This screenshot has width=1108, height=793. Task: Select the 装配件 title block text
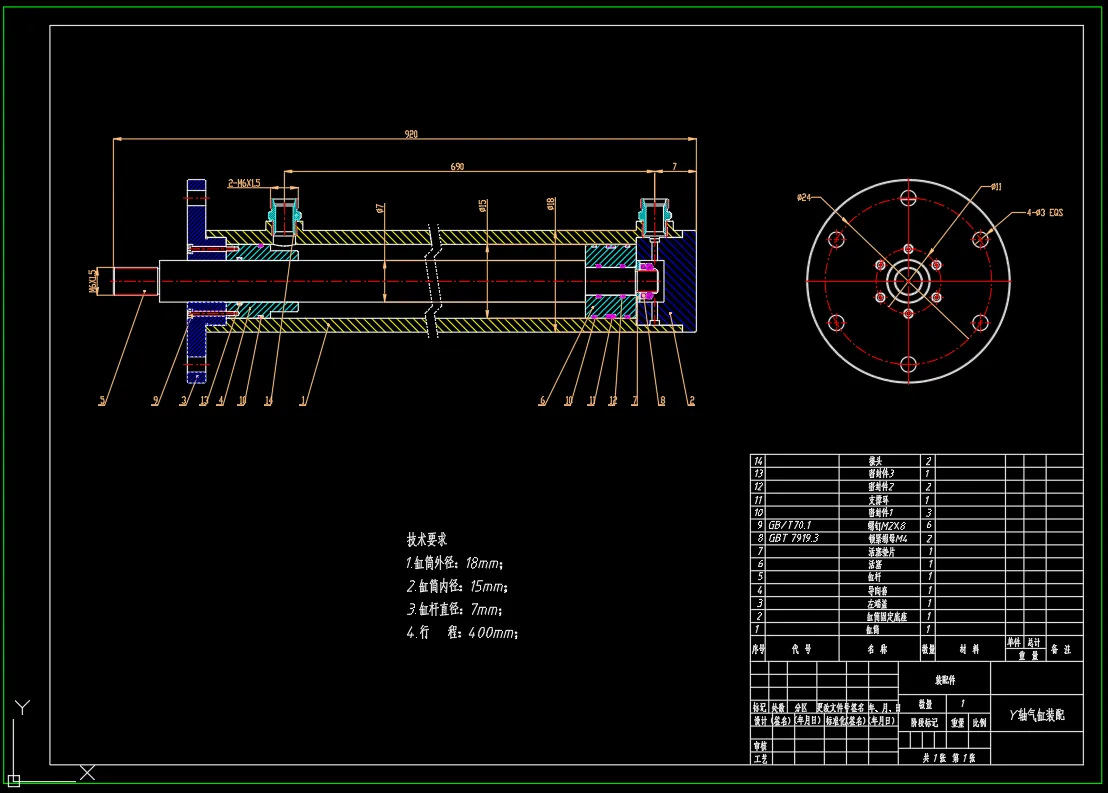pyautogui.click(x=945, y=680)
